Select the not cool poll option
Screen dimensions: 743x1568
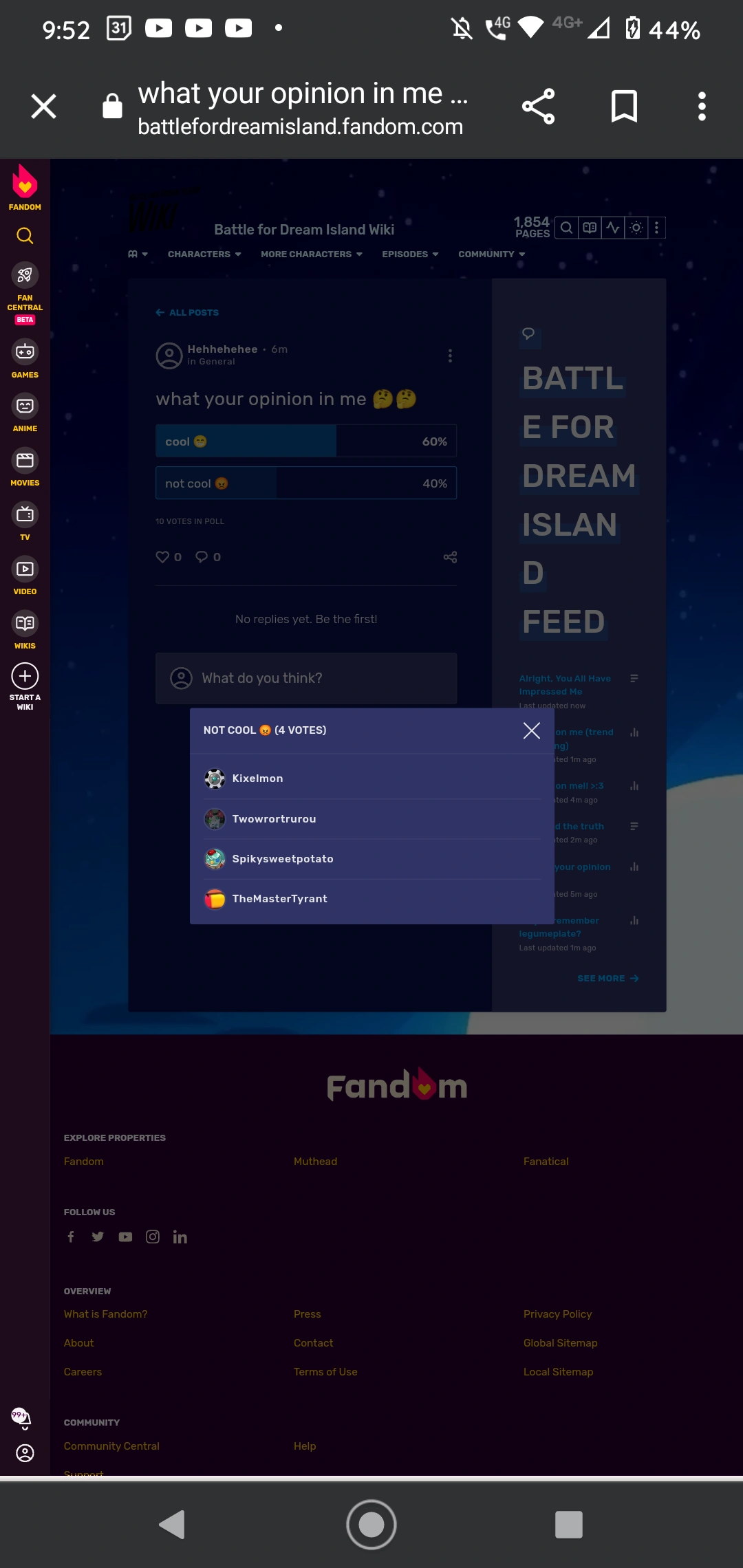tap(306, 483)
